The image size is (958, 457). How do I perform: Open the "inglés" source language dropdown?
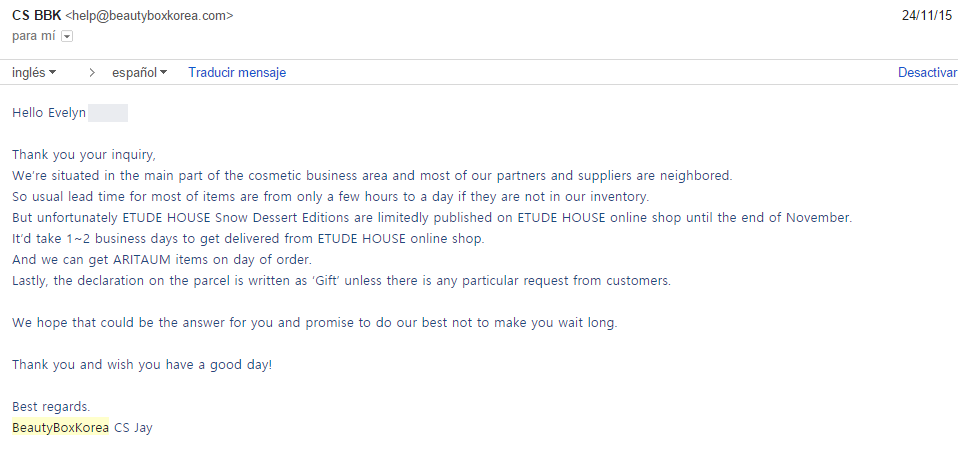(x=34, y=73)
